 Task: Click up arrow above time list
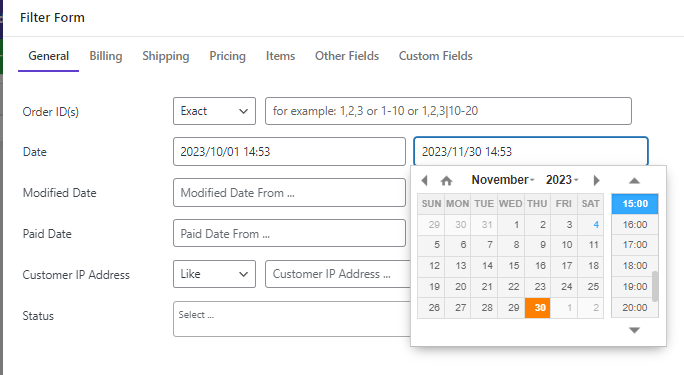pyautogui.click(x=634, y=181)
